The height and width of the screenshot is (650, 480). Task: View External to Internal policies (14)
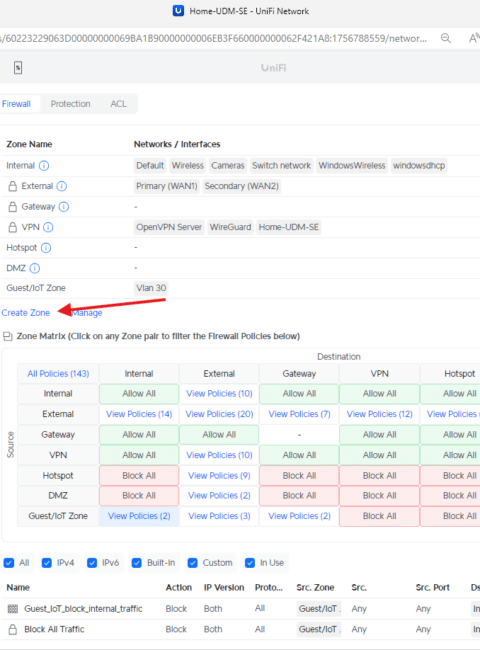(x=139, y=414)
